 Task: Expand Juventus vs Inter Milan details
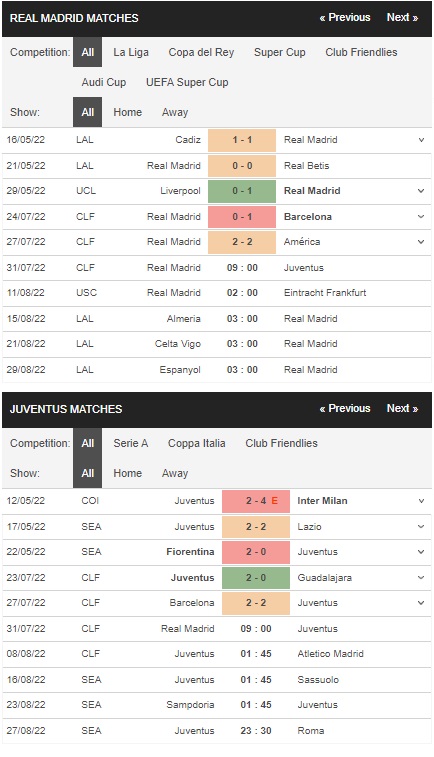[421, 501]
